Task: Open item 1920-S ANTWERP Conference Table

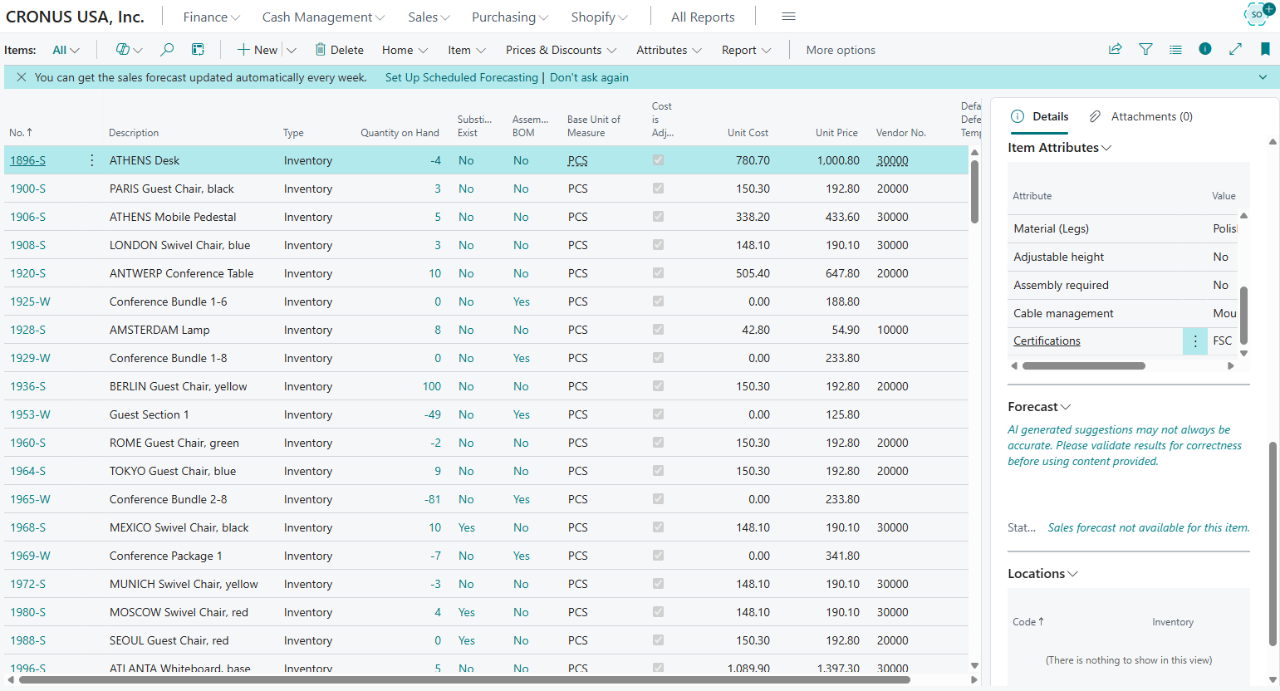Action: (x=28, y=273)
